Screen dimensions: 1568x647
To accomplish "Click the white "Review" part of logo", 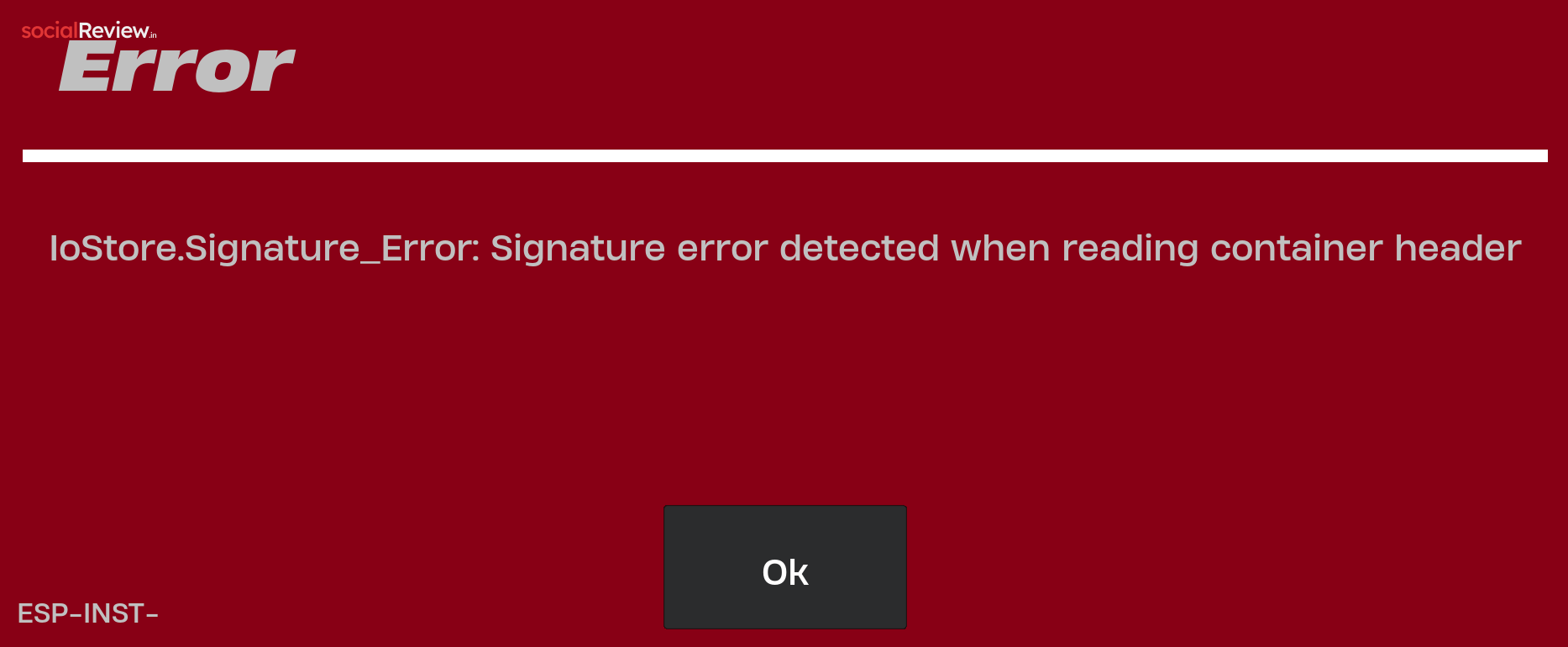I will [113, 31].
